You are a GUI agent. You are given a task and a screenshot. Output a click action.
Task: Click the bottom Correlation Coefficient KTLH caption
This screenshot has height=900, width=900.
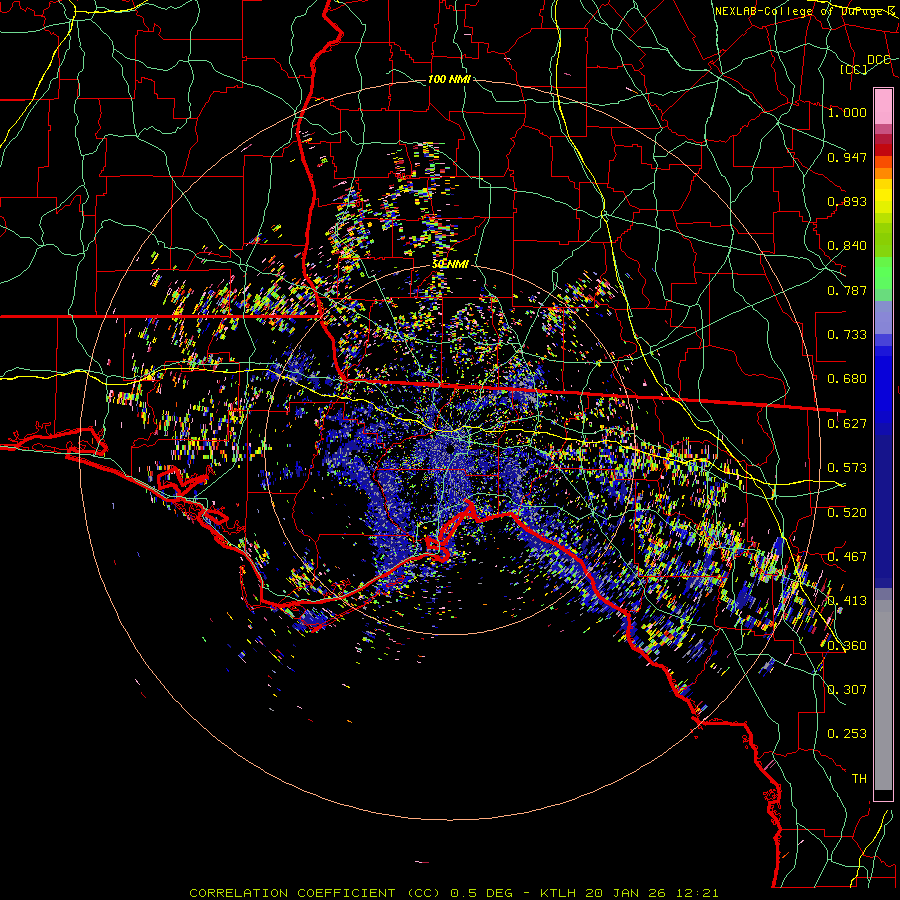(453, 893)
